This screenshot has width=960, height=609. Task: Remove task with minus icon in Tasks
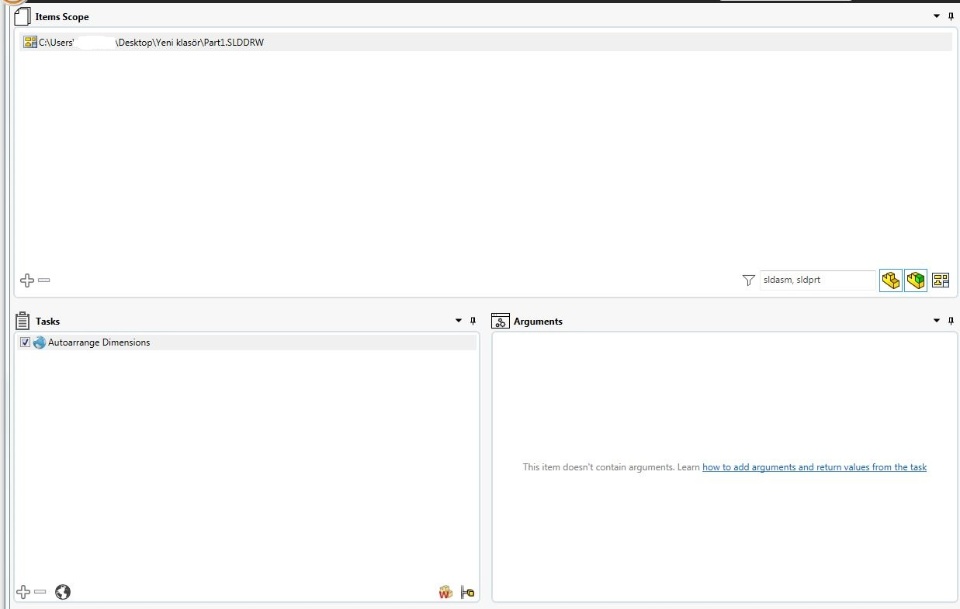coord(40,592)
